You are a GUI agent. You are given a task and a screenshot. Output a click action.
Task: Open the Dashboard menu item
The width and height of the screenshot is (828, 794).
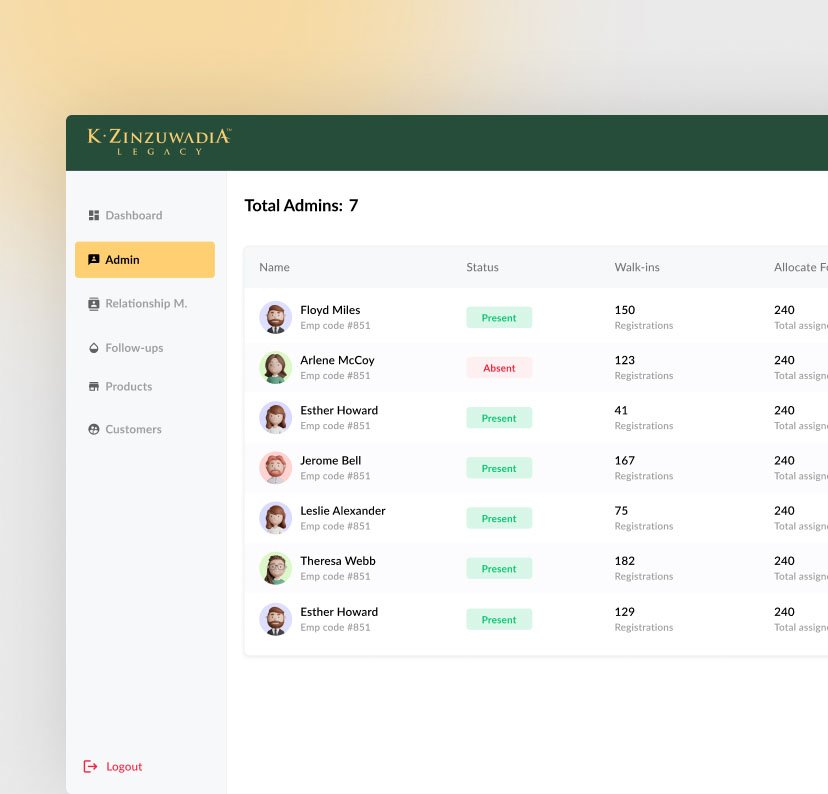point(133,215)
